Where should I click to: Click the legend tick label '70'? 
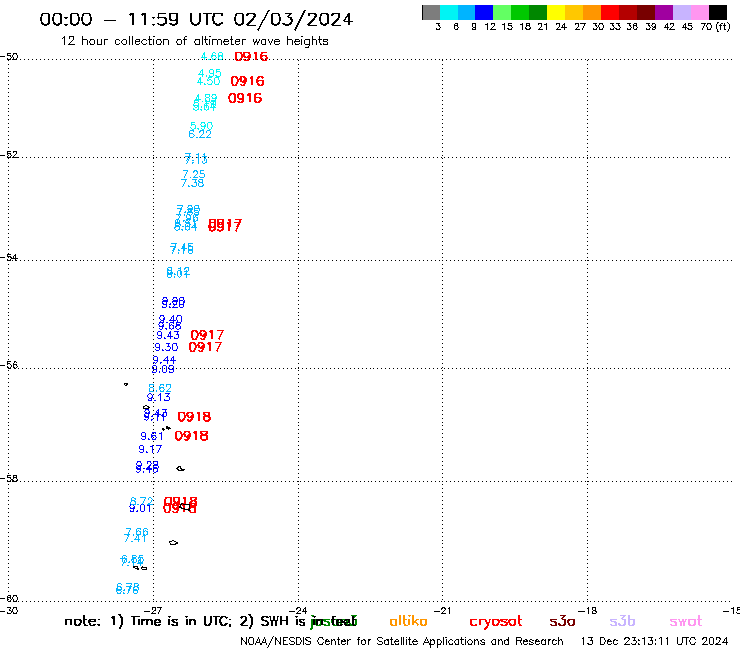click(x=706, y=27)
